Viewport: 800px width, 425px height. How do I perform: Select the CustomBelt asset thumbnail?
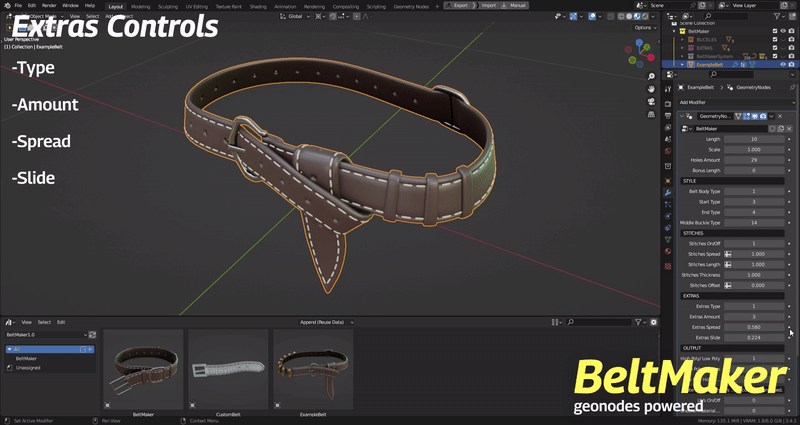tap(228, 369)
